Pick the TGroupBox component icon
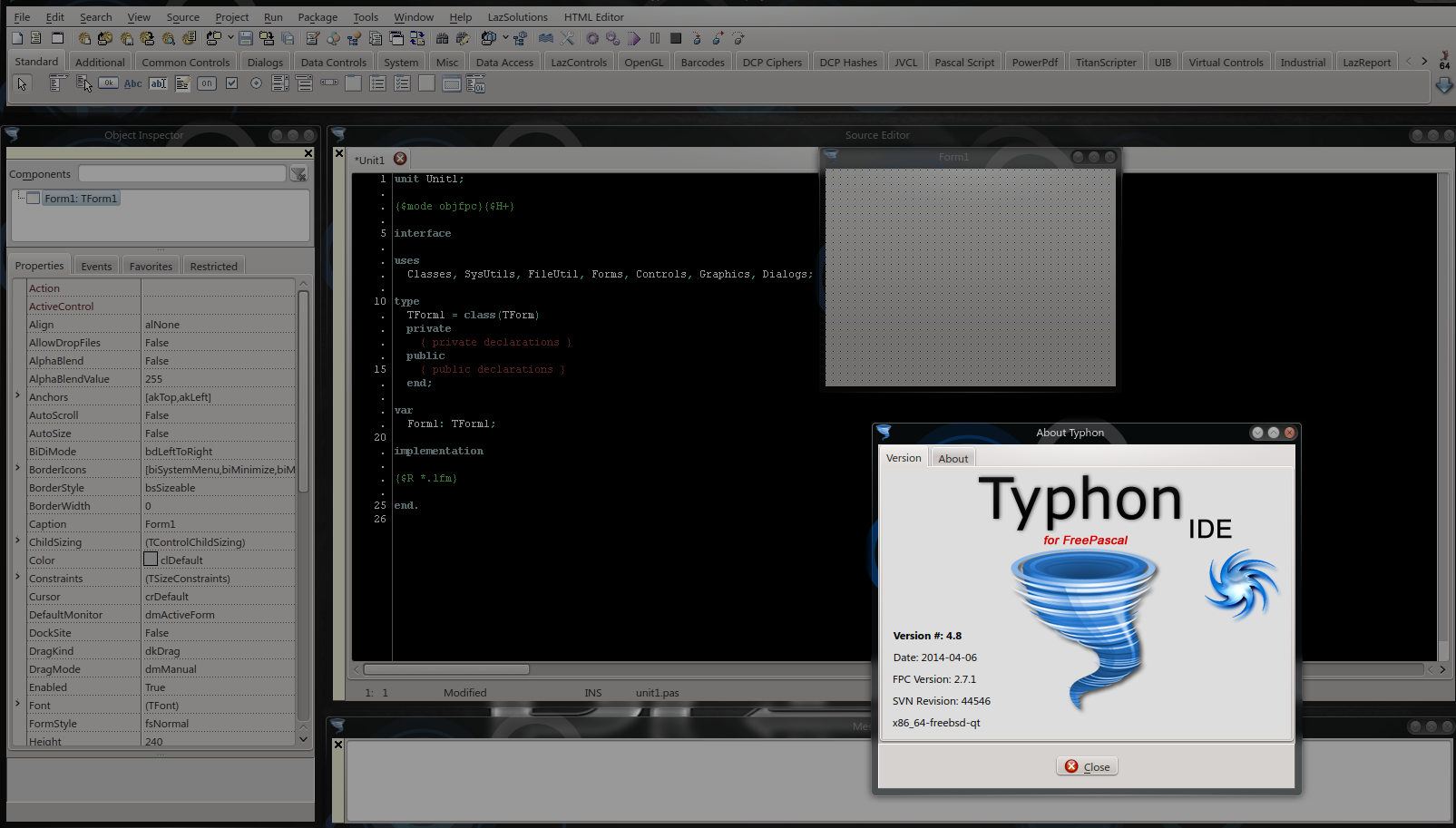1456x828 pixels. coord(354,83)
